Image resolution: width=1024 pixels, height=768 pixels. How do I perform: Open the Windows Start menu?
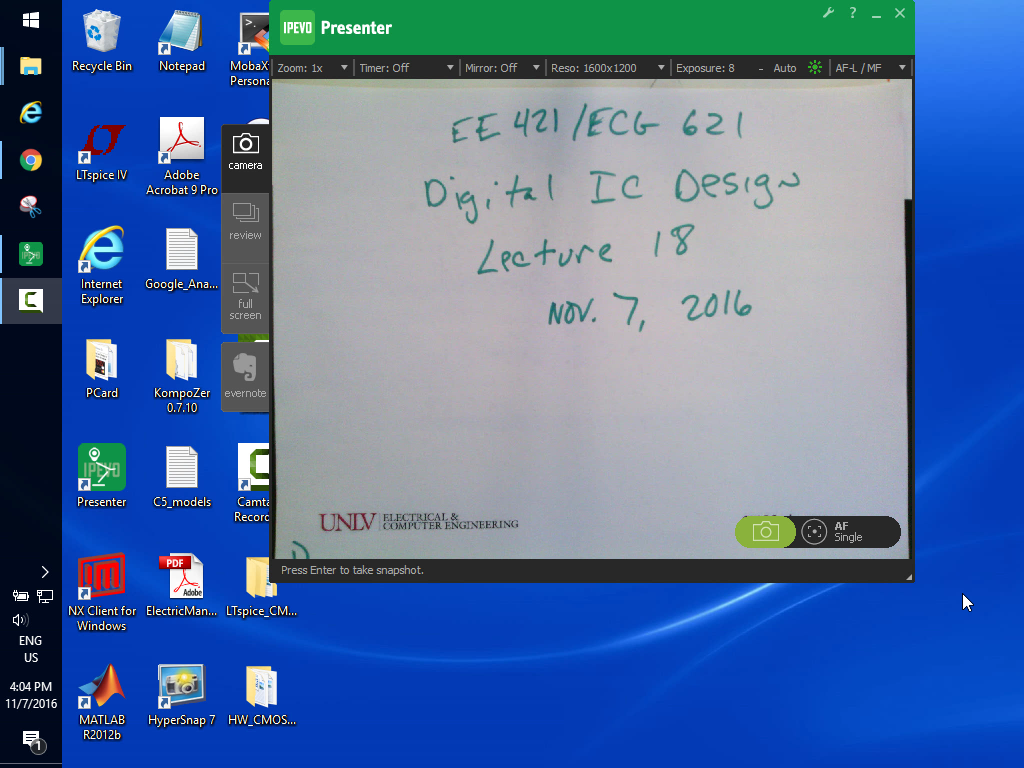coord(31,20)
